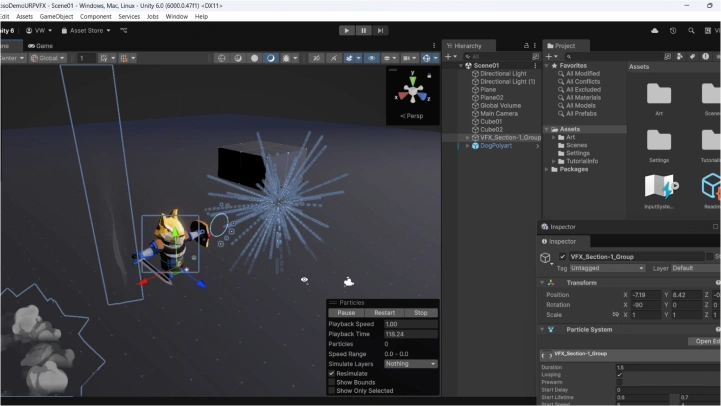Open the Global handle rotation dropdown
The width and height of the screenshot is (721, 406).
coord(48,58)
